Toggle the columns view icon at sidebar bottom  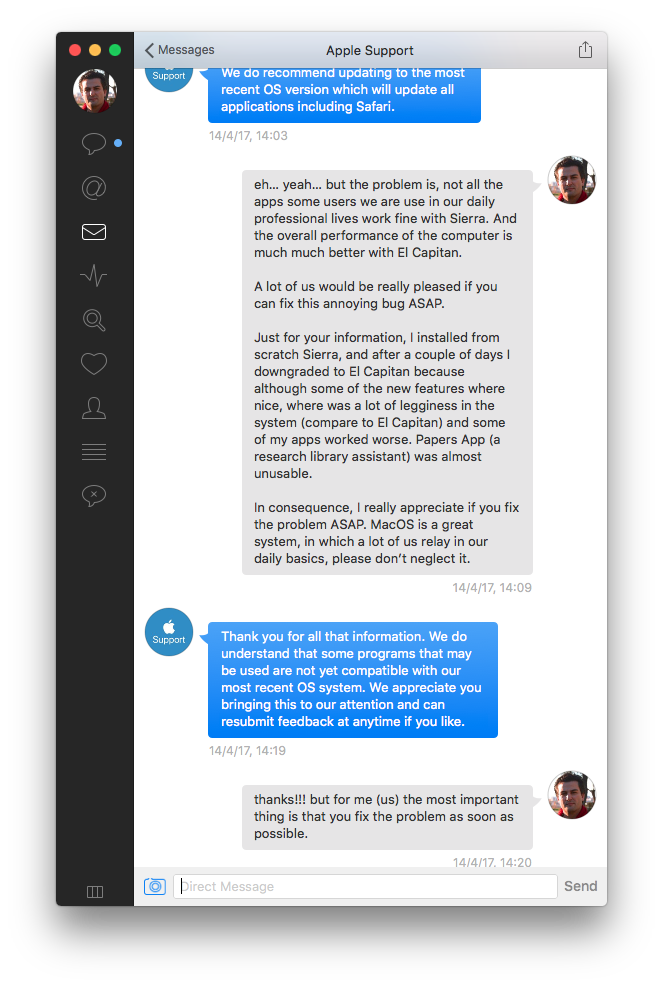tap(95, 892)
